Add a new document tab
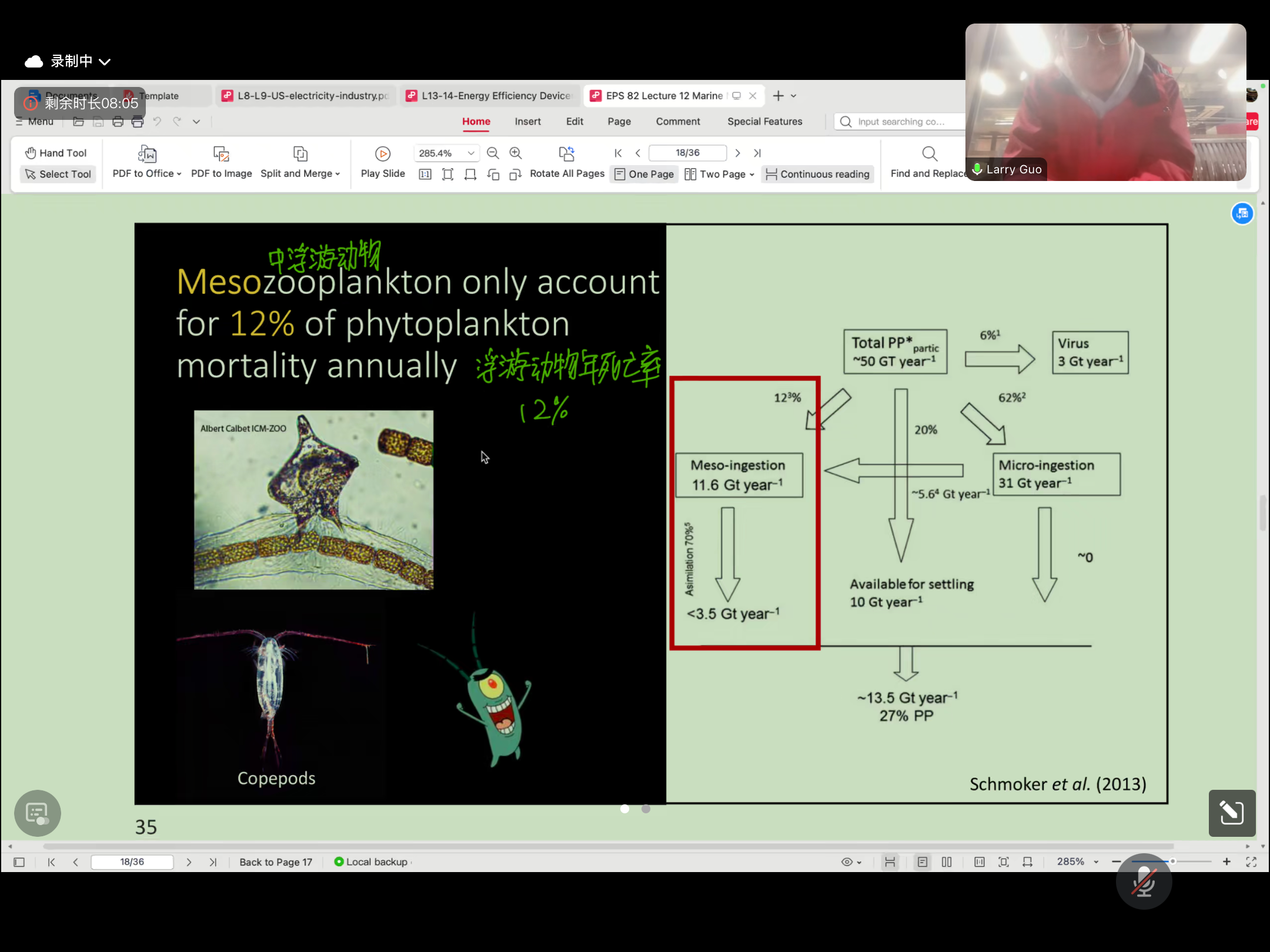The width and height of the screenshot is (1270, 952). tap(778, 96)
